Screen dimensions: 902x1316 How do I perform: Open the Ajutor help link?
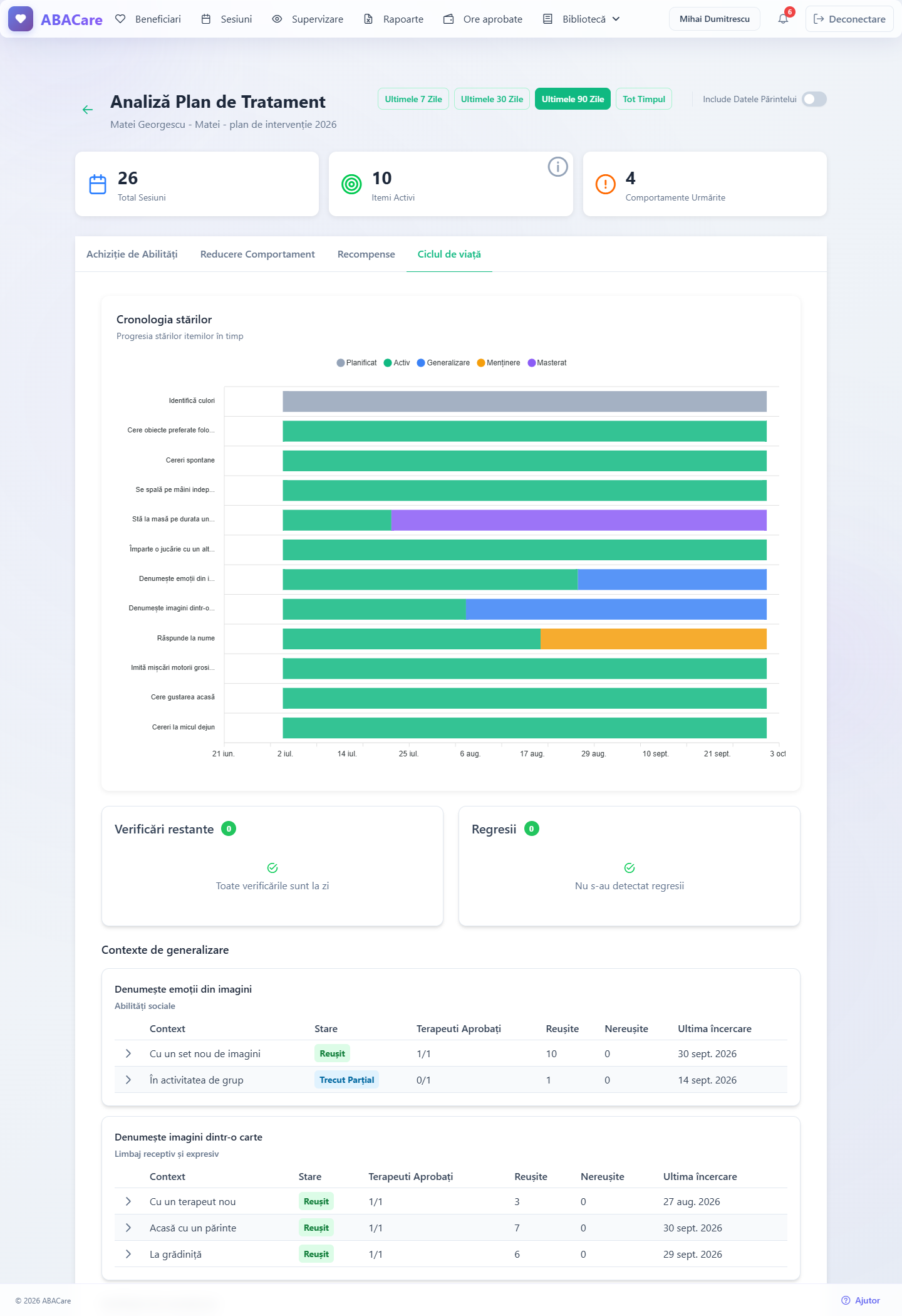[861, 1300]
